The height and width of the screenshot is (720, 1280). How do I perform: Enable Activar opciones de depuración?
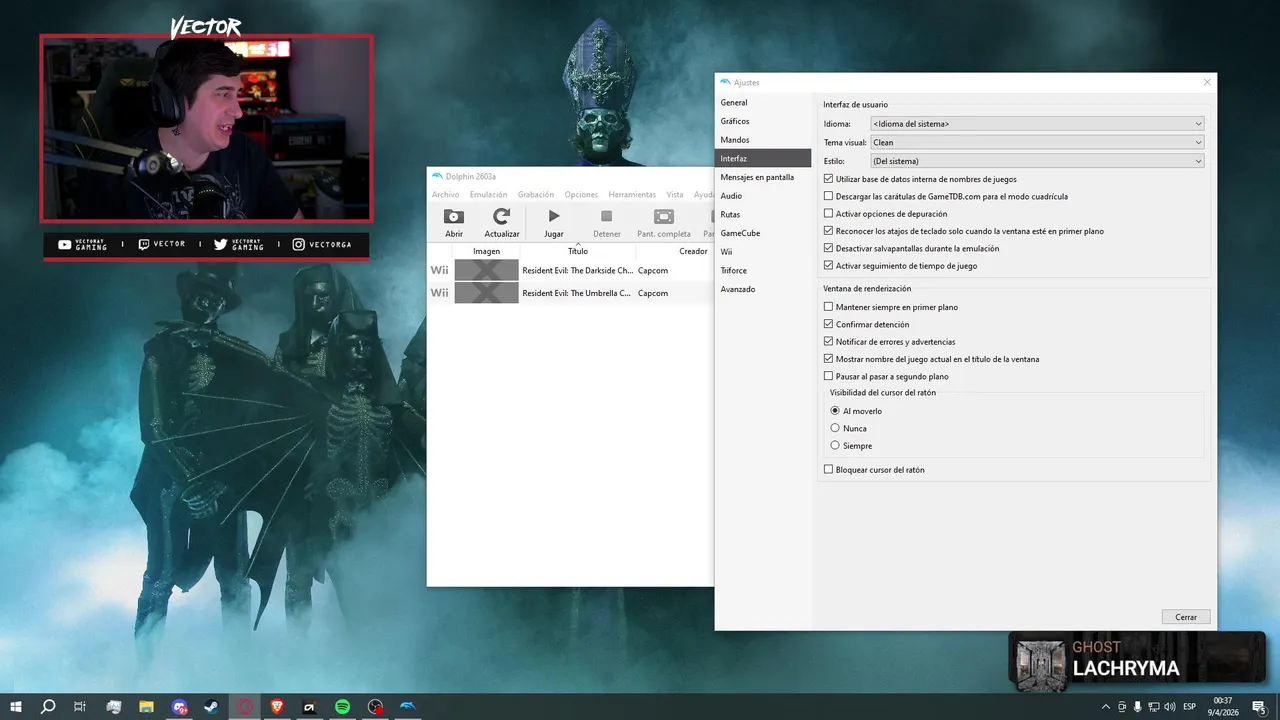pyautogui.click(x=828, y=214)
